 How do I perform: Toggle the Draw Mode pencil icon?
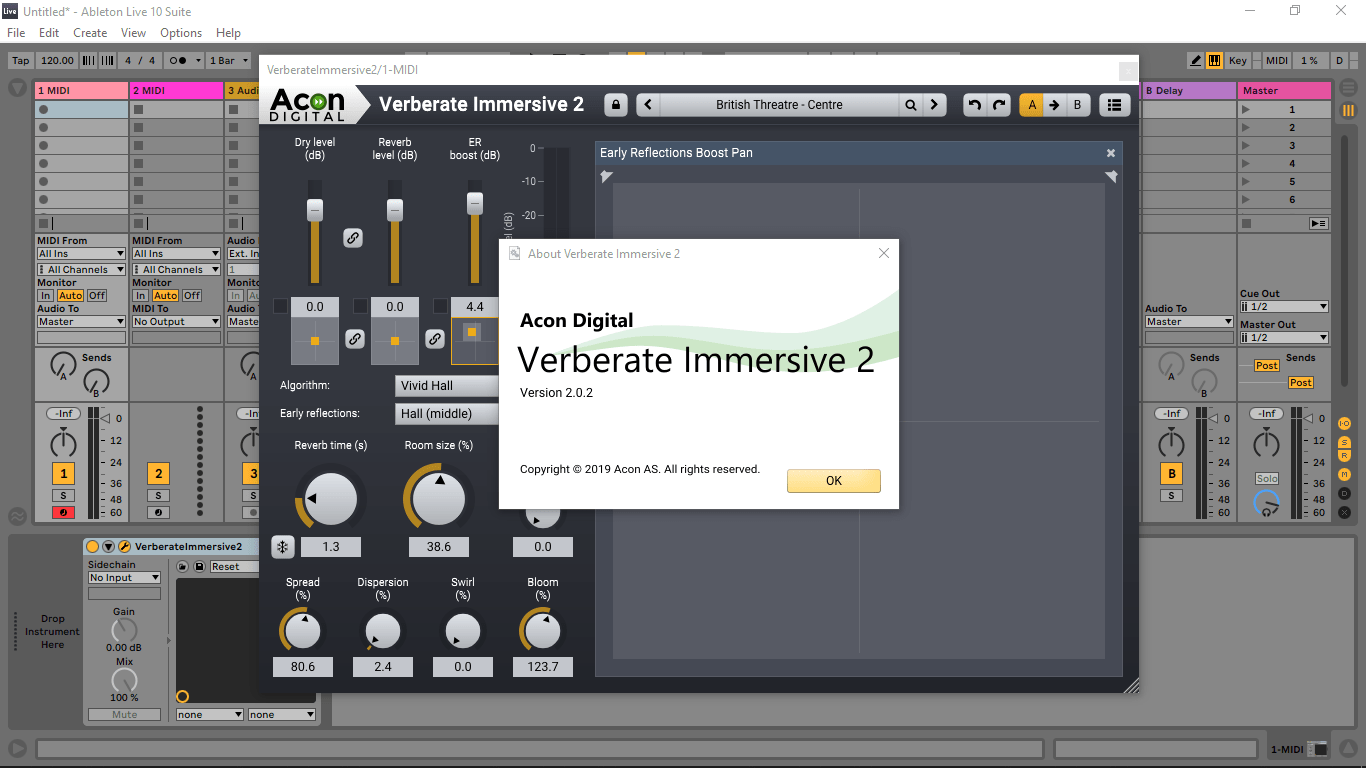click(1195, 60)
